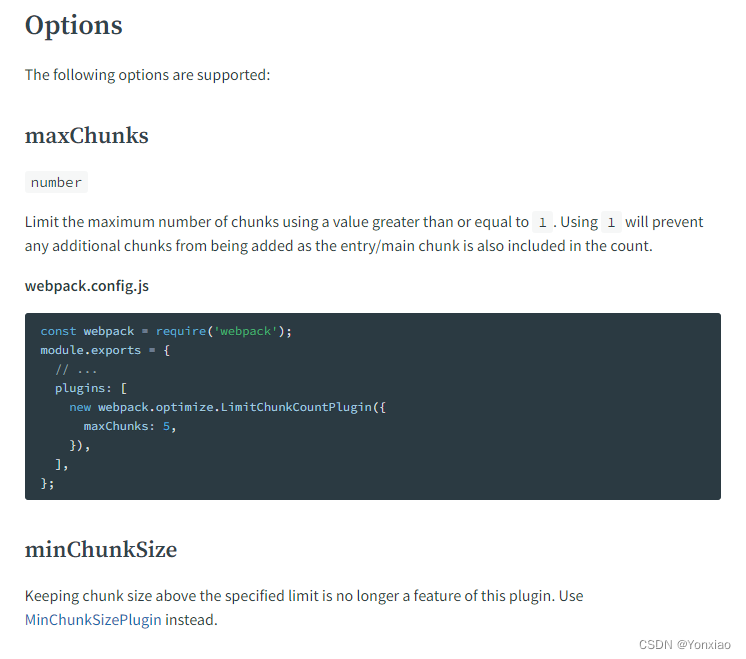The image size is (746, 659).
Task: Click the maxChunks: 5 code line
Action: [x=130, y=426]
